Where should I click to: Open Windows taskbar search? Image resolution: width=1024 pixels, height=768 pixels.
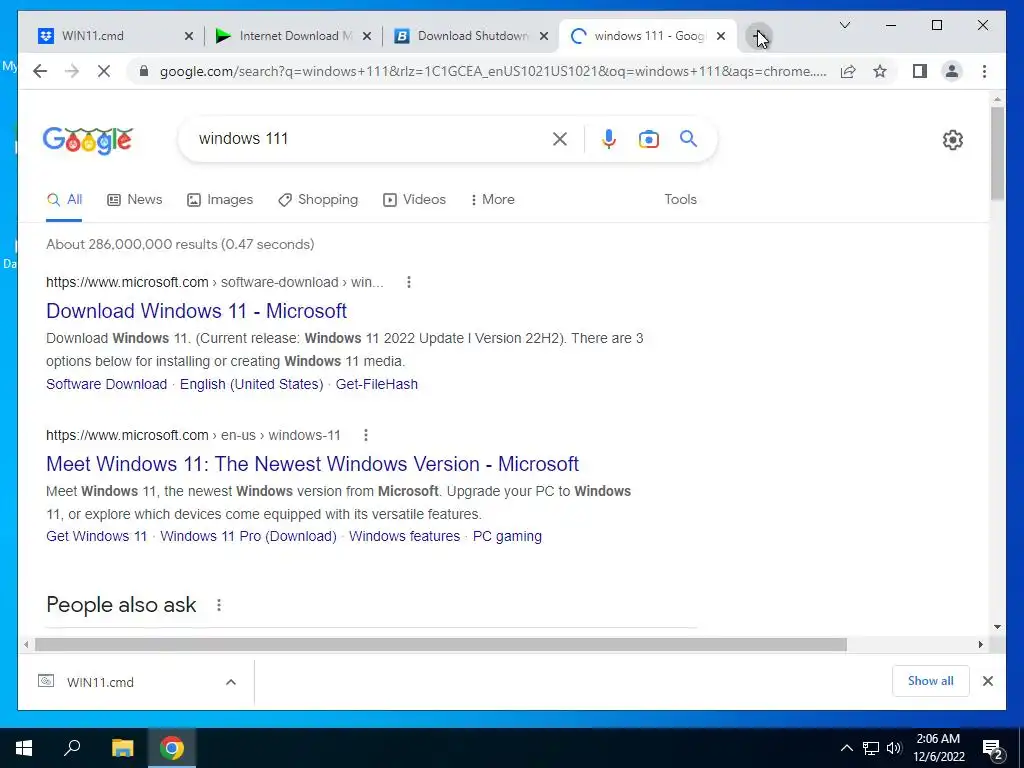(x=72, y=748)
